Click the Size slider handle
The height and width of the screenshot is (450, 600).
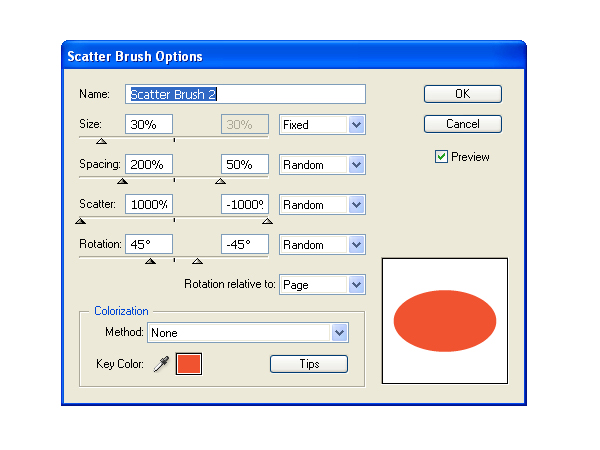(101, 141)
